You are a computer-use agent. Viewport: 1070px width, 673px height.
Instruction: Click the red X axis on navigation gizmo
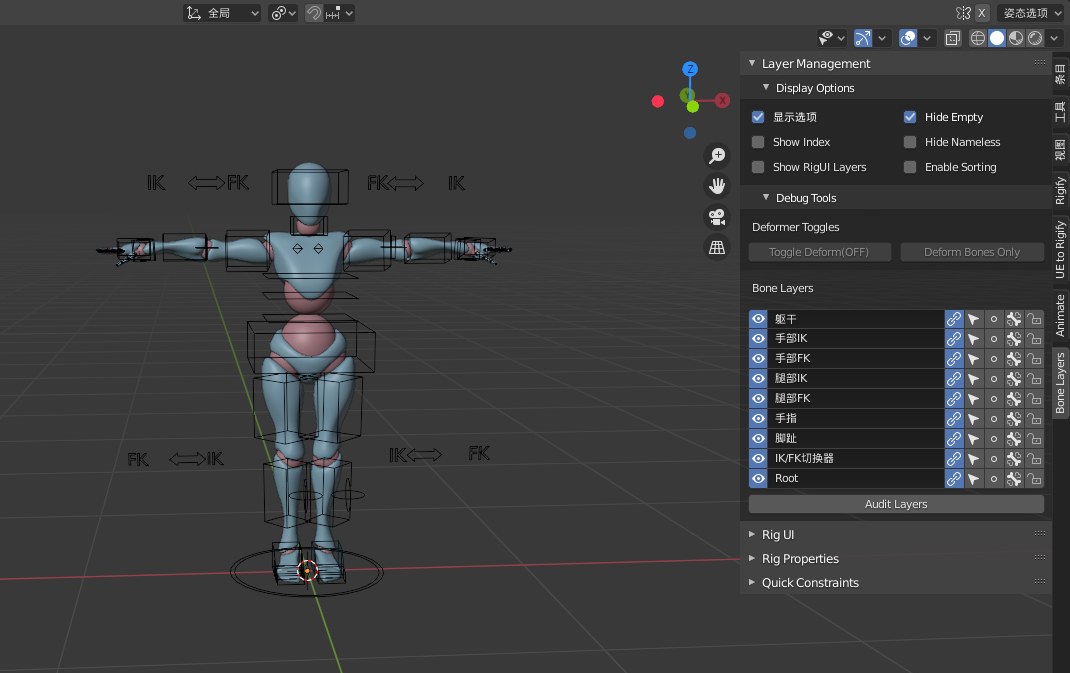pos(722,100)
